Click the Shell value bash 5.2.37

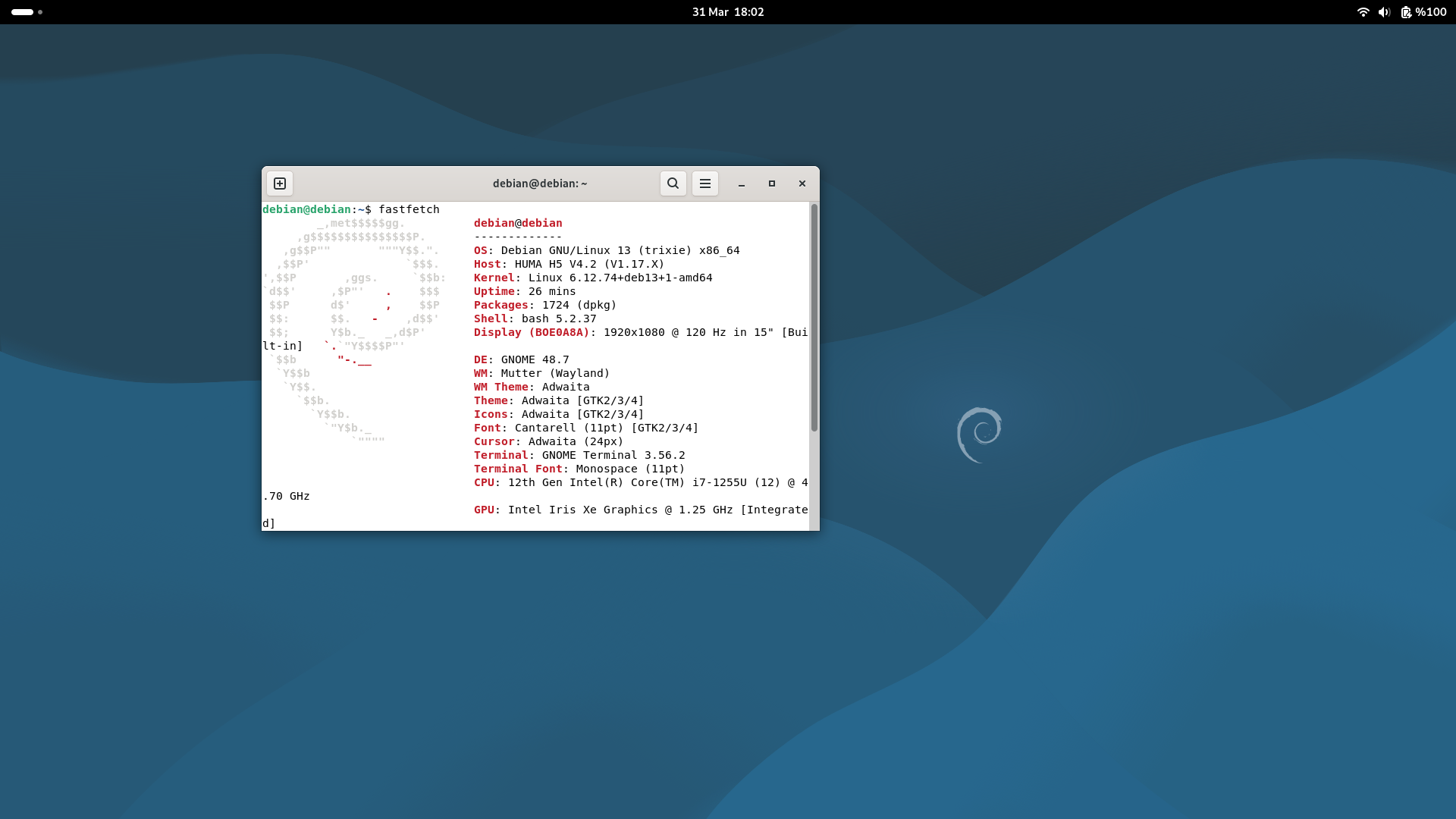tap(559, 318)
